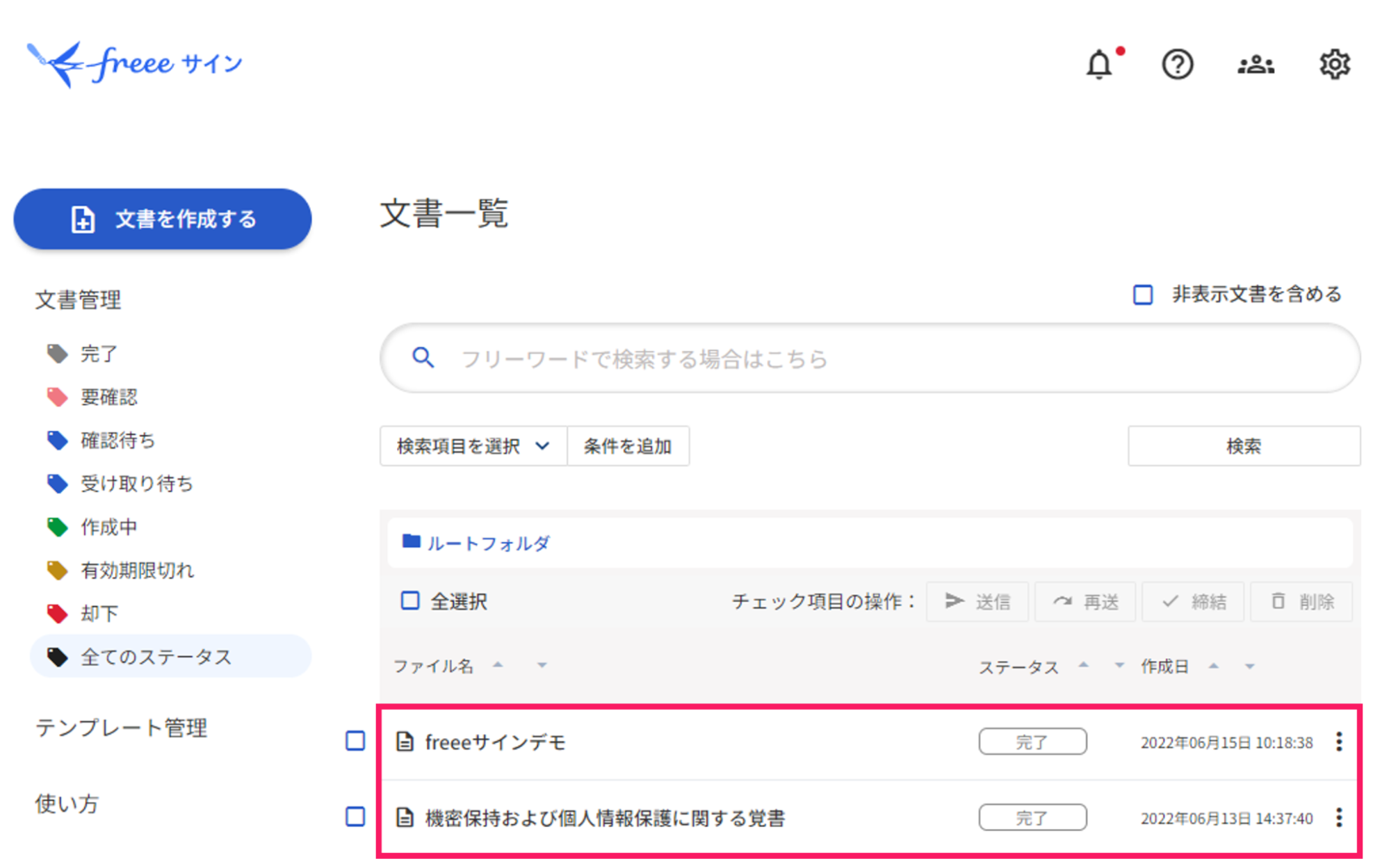The image size is (1389, 868).
Task: Sort 作成日 column descending
Action: [1249, 666]
